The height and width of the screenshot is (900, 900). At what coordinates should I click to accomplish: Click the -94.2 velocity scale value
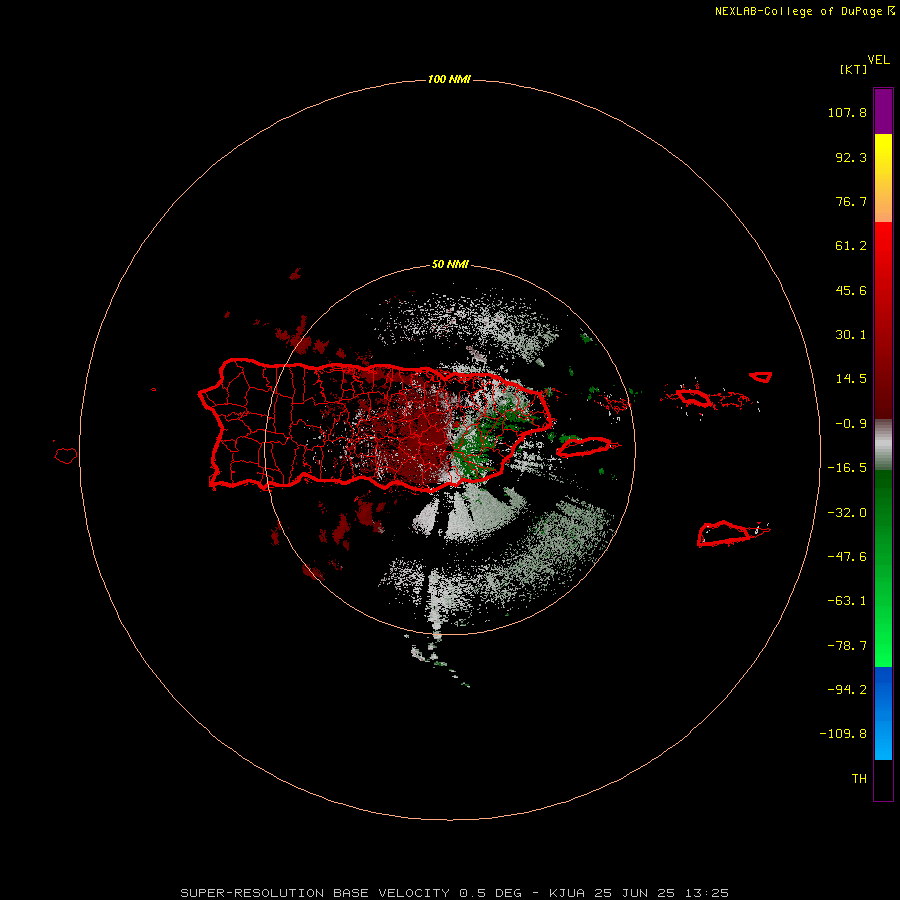[847, 689]
